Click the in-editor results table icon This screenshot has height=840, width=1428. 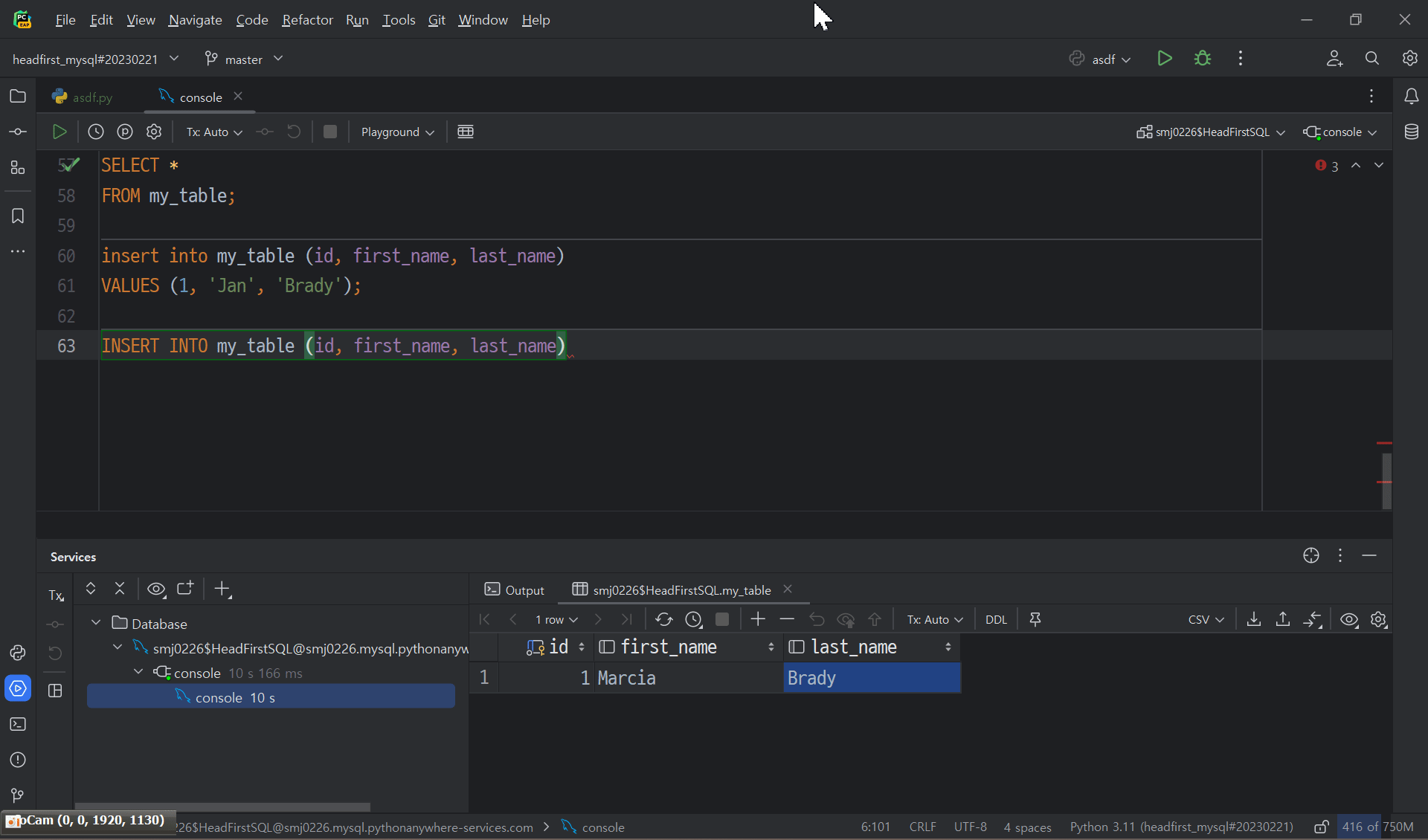tap(466, 132)
